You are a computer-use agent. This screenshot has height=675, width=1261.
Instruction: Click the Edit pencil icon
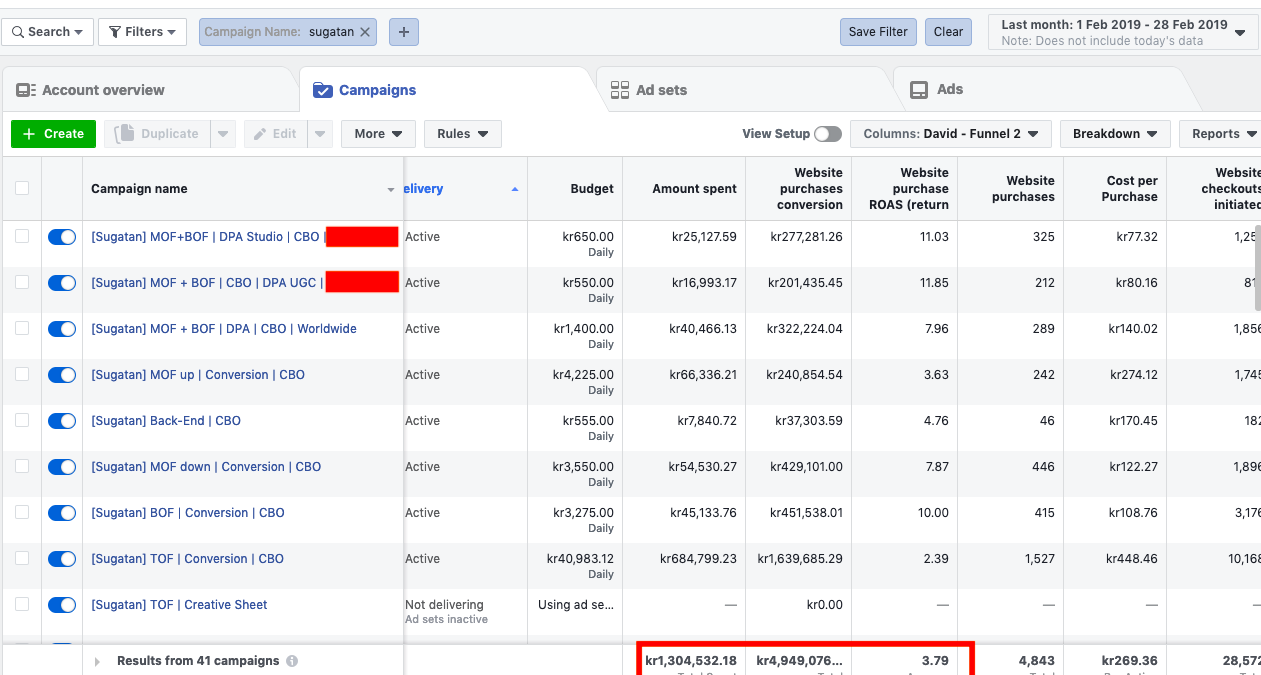tap(258, 133)
